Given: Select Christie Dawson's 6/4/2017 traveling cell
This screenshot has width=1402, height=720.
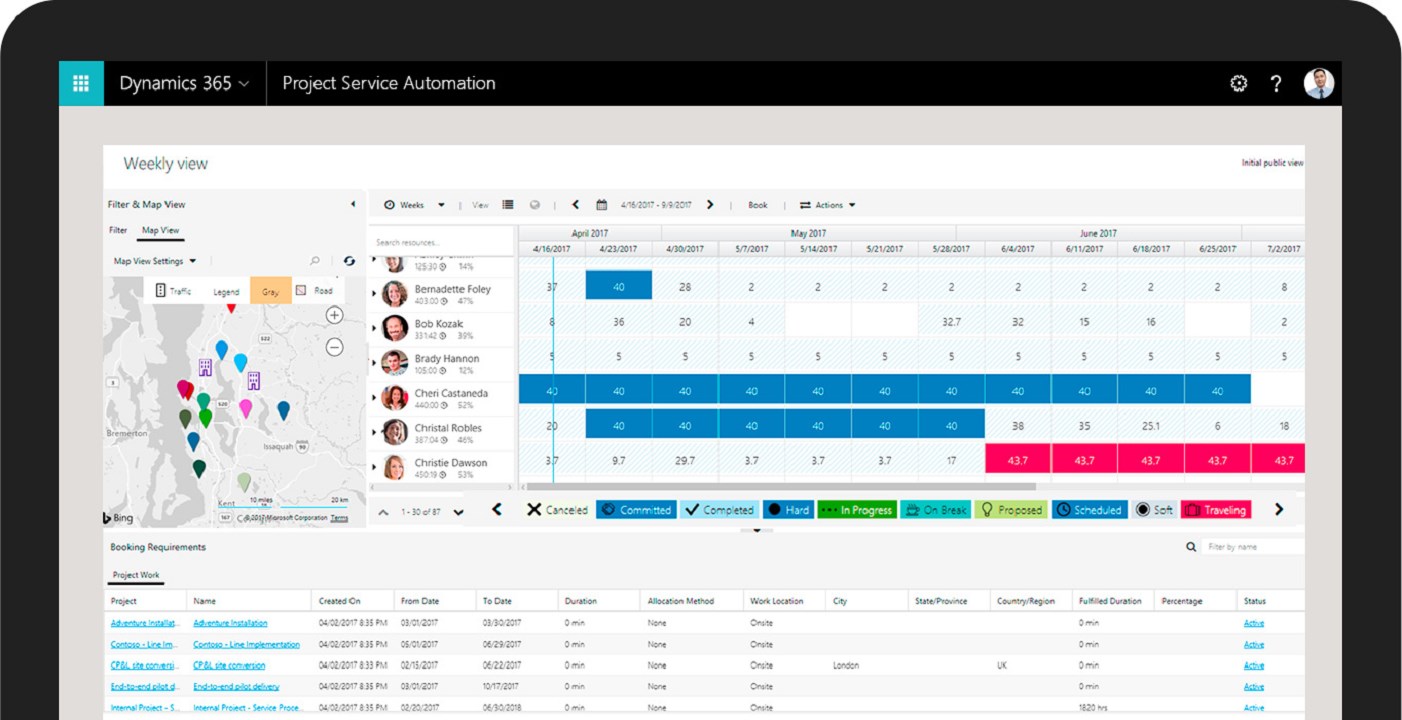Looking at the screenshot, I should 1018,459.
